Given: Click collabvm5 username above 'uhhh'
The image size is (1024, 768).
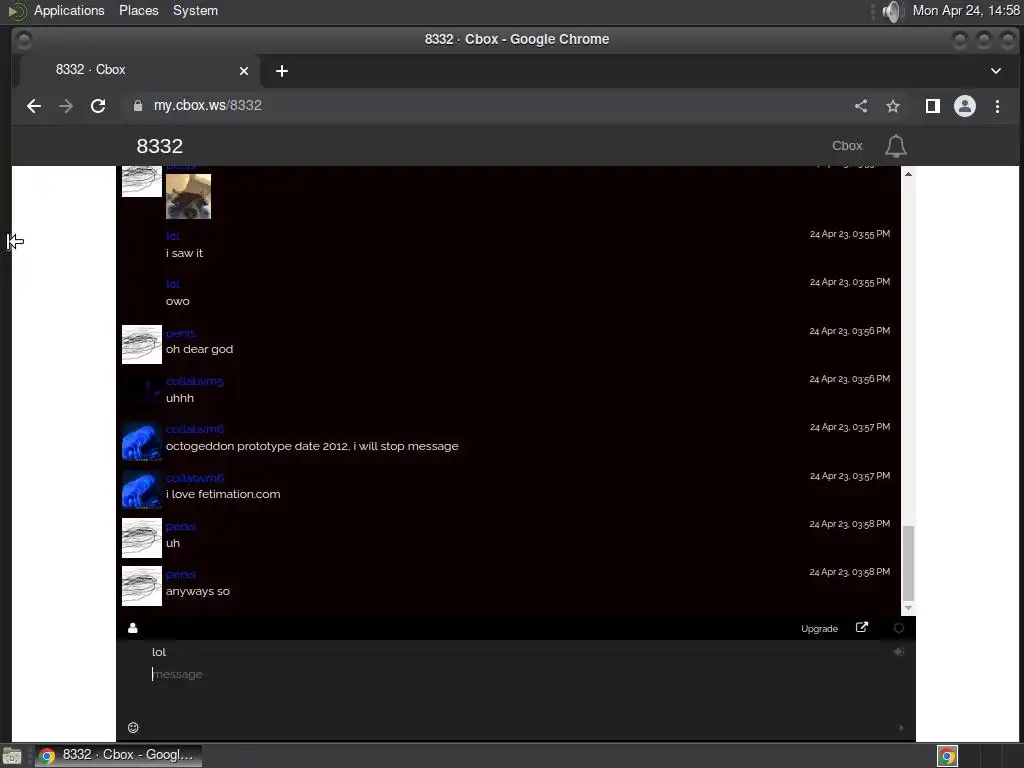Looking at the screenshot, I should pos(195,381).
